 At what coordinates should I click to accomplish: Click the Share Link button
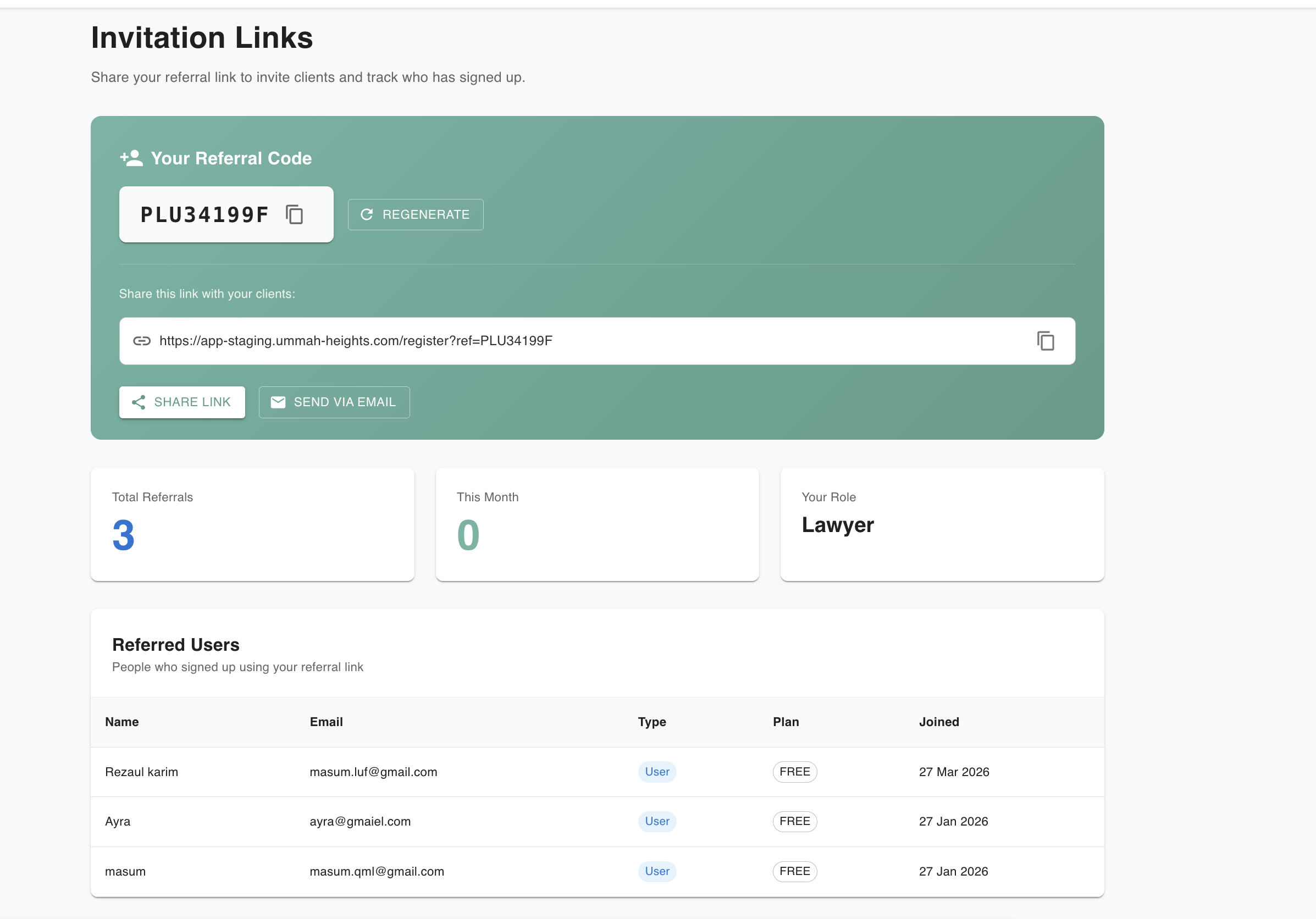tap(182, 402)
